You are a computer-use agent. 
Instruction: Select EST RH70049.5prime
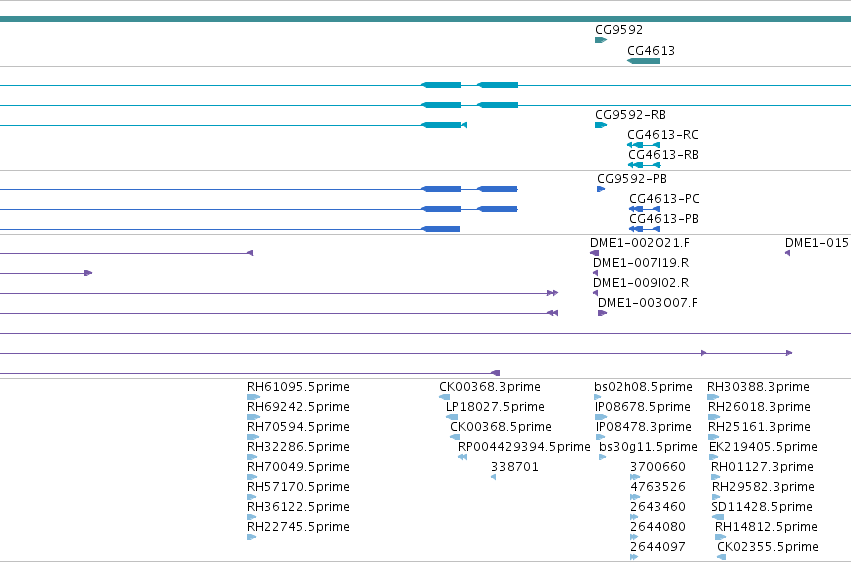coord(252,477)
